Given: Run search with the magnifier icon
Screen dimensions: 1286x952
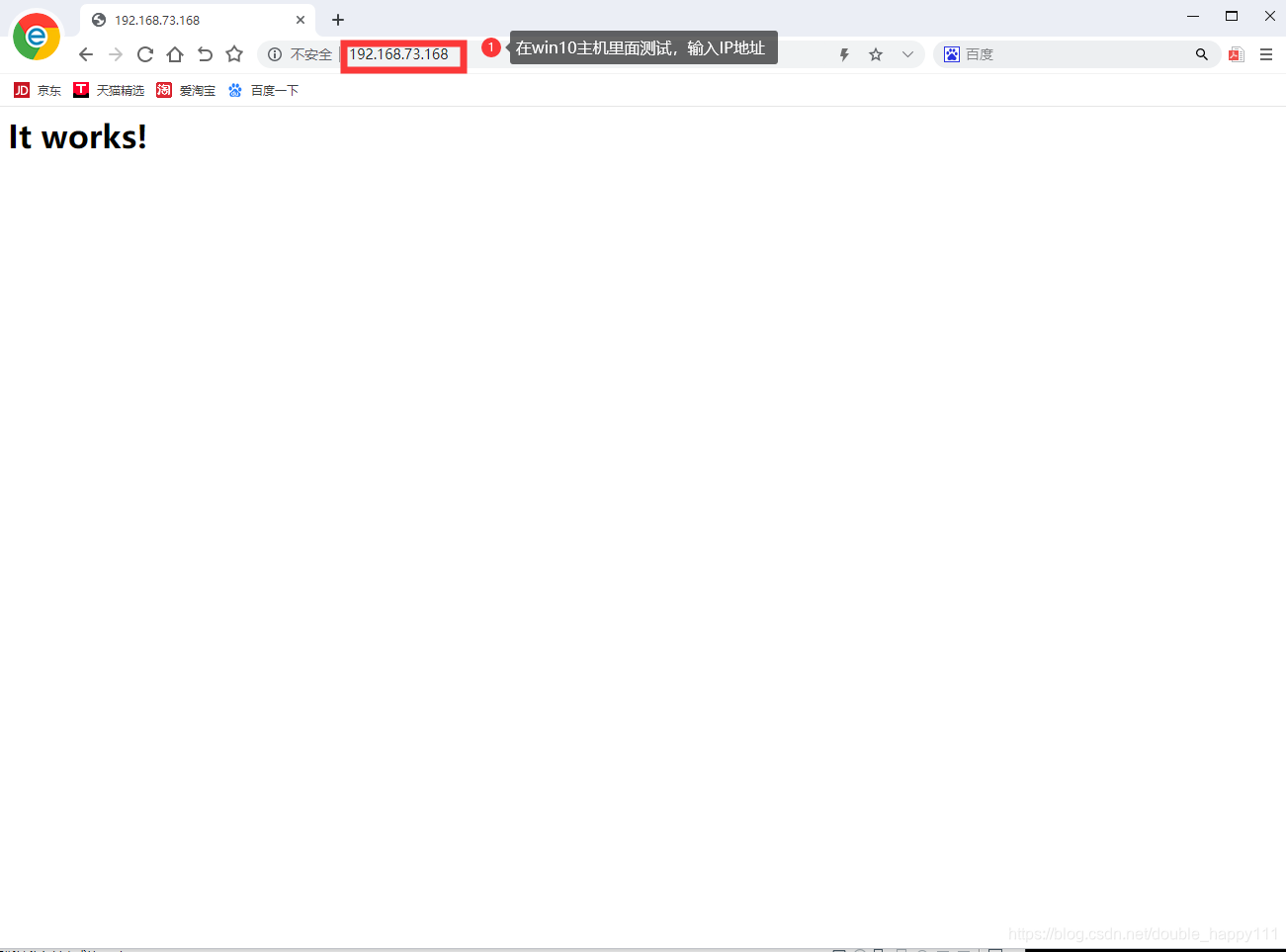Looking at the screenshot, I should 1202,54.
